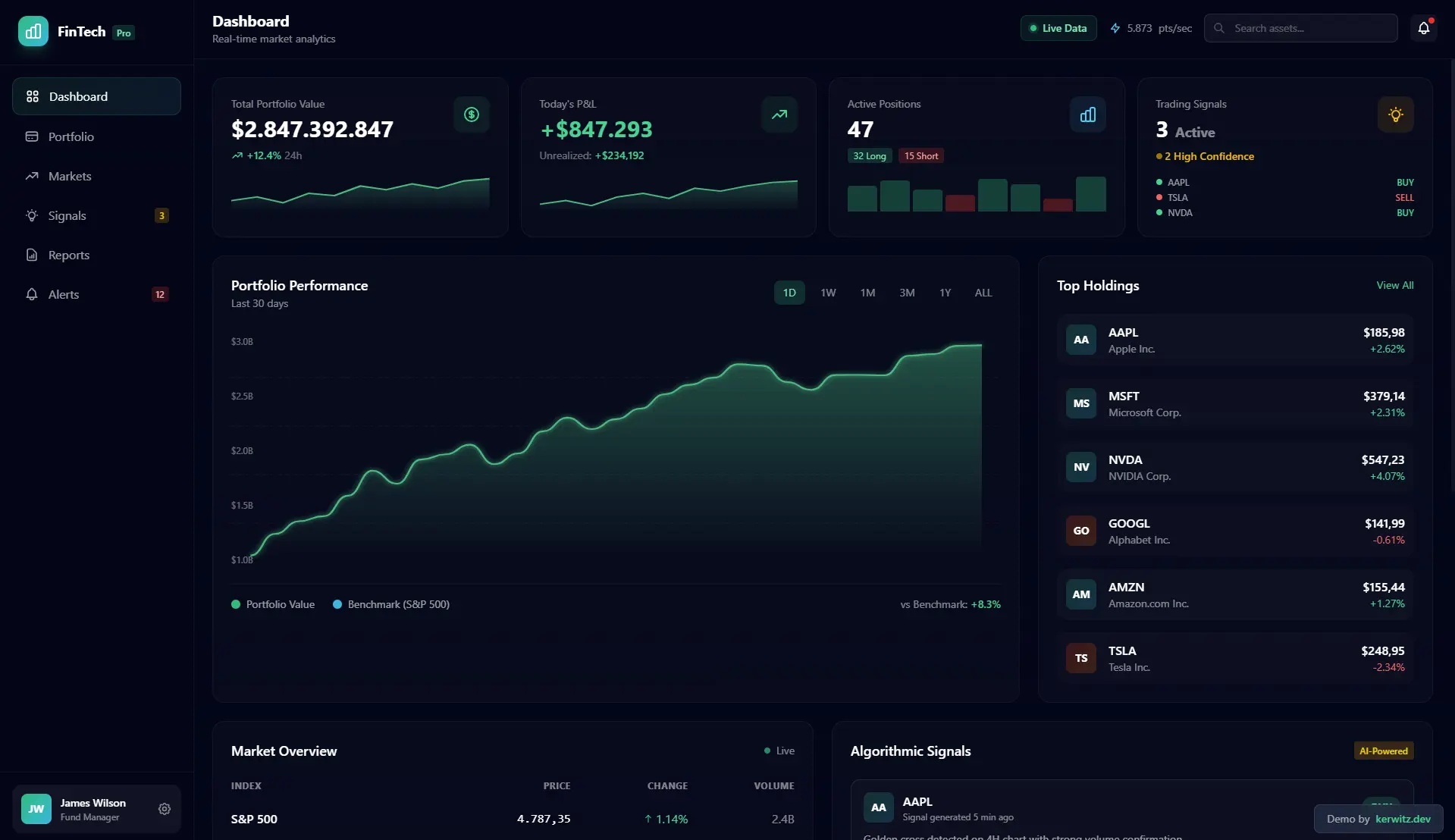
Task: Click the Alerts bell icon in the sidebar
Action: coord(32,294)
